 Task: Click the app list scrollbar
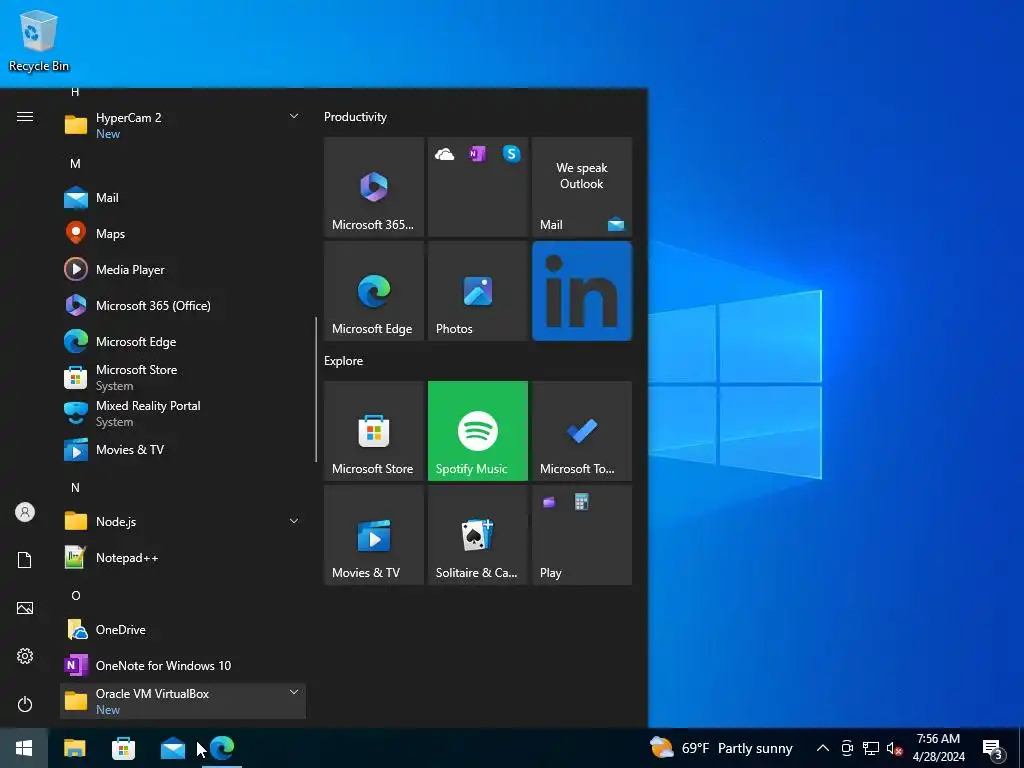coord(316,389)
